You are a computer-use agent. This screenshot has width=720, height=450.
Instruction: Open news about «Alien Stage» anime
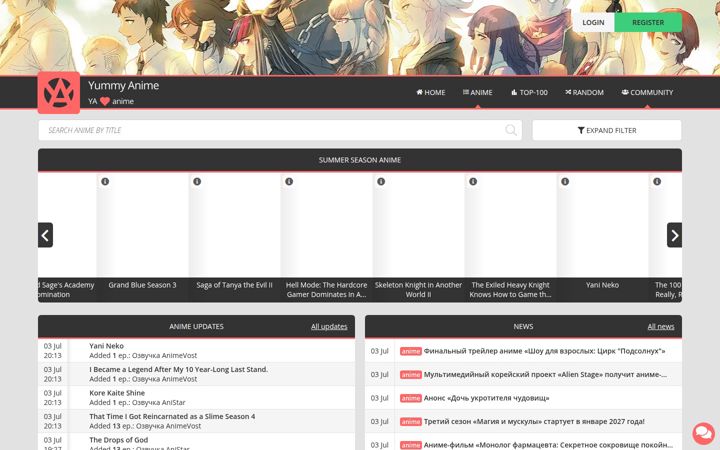[545, 375]
